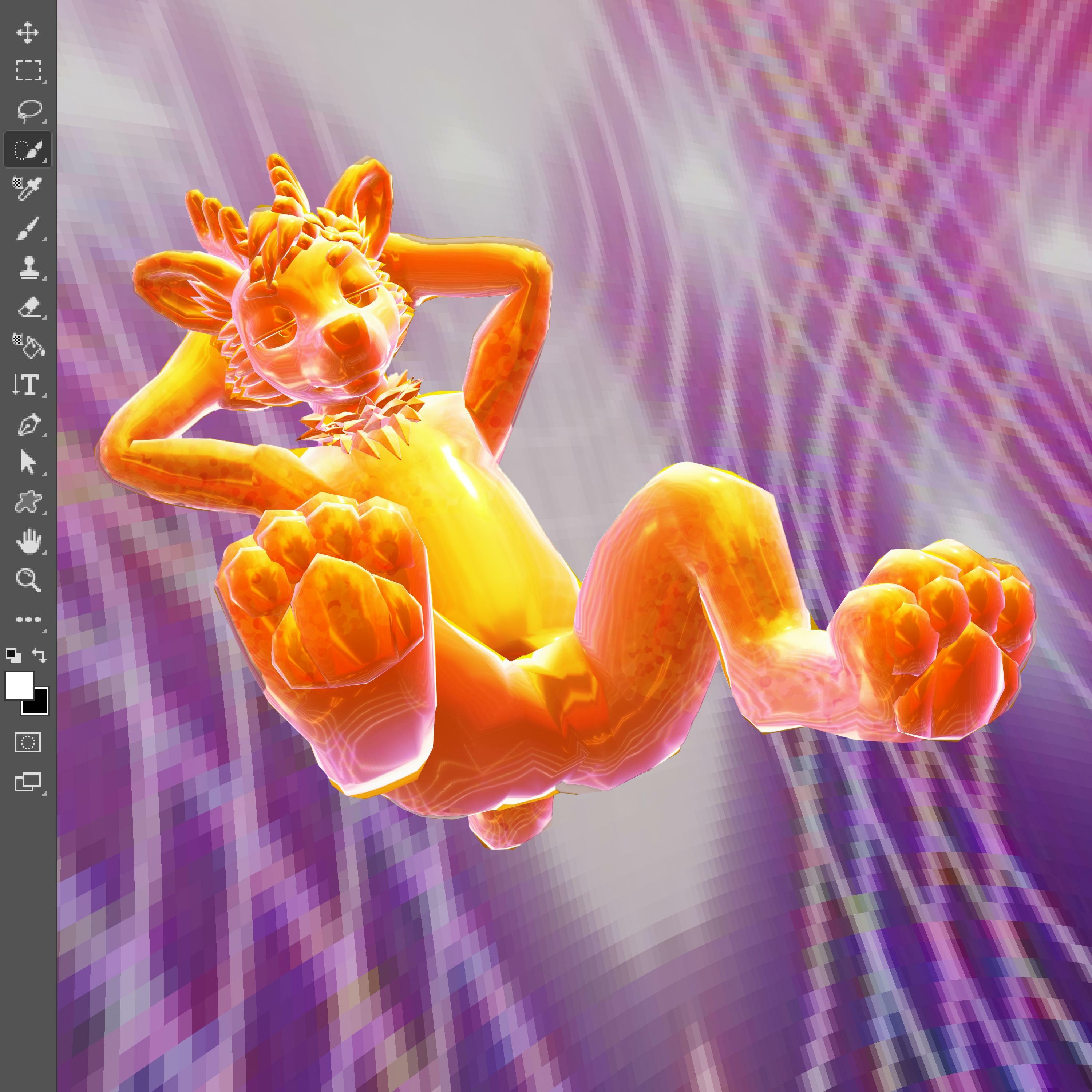Select the Brush tool

click(x=27, y=228)
